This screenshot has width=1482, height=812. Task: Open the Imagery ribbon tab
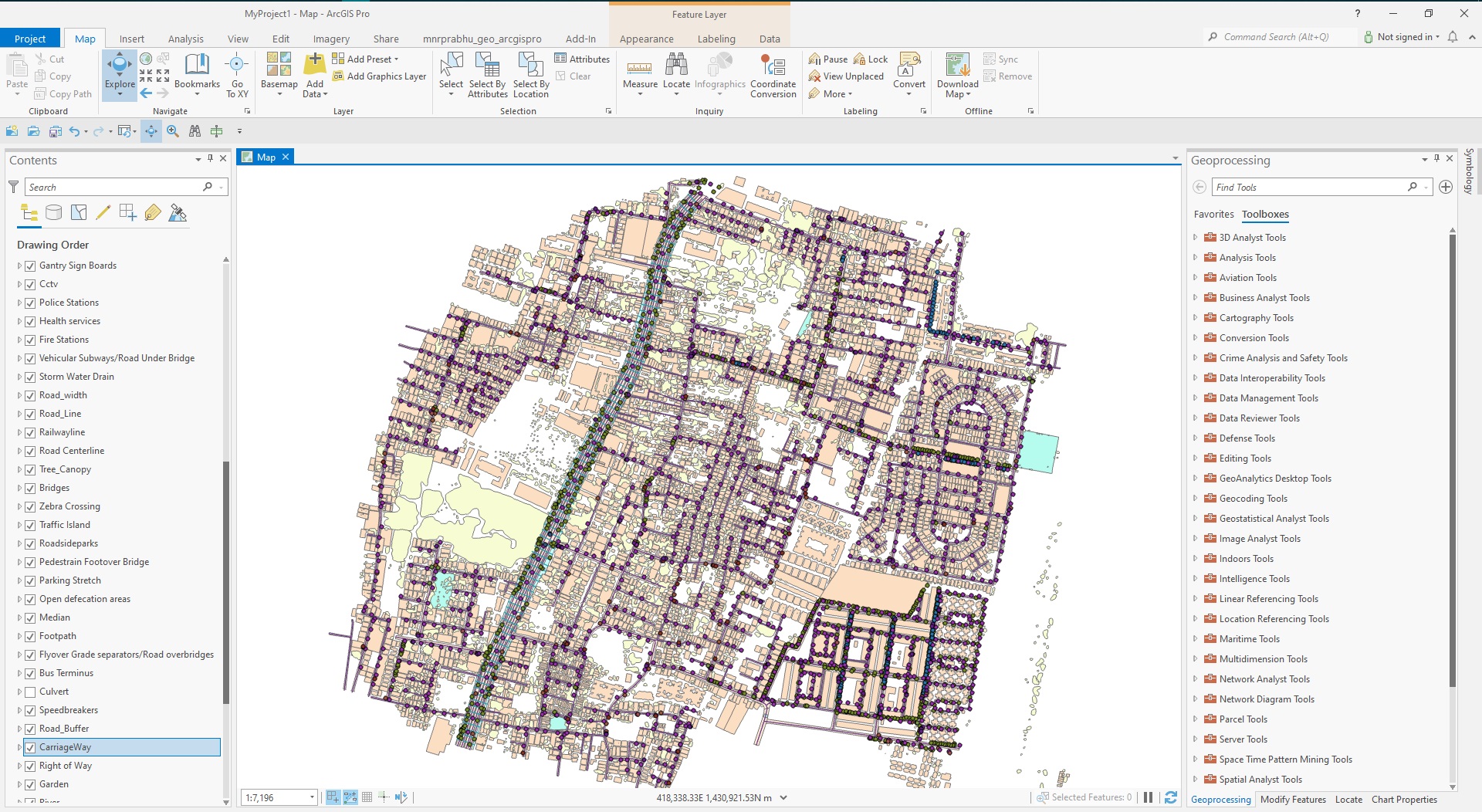(331, 39)
